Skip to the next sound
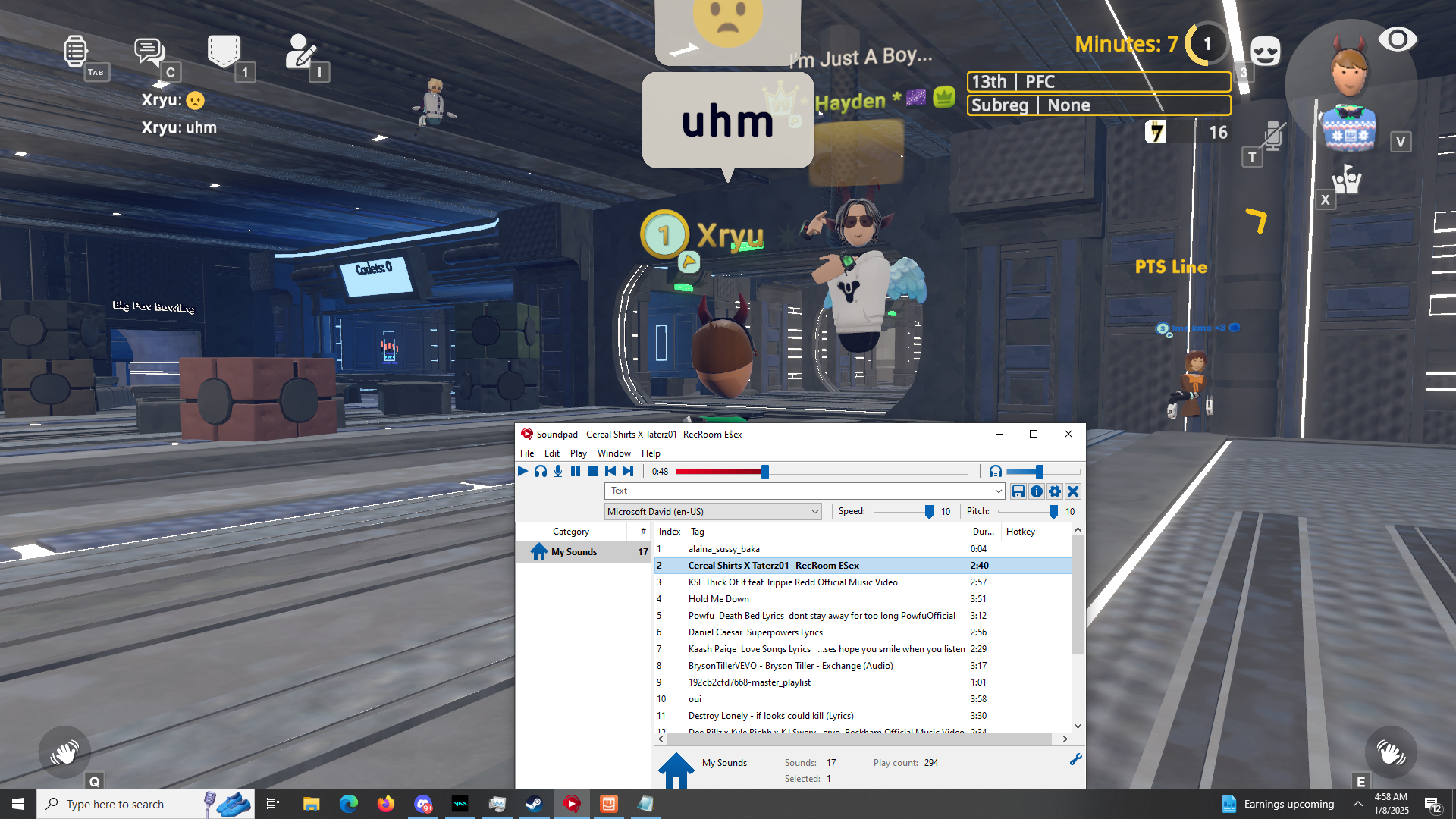This screenshot has height=819, width=1456. (628, 471)
